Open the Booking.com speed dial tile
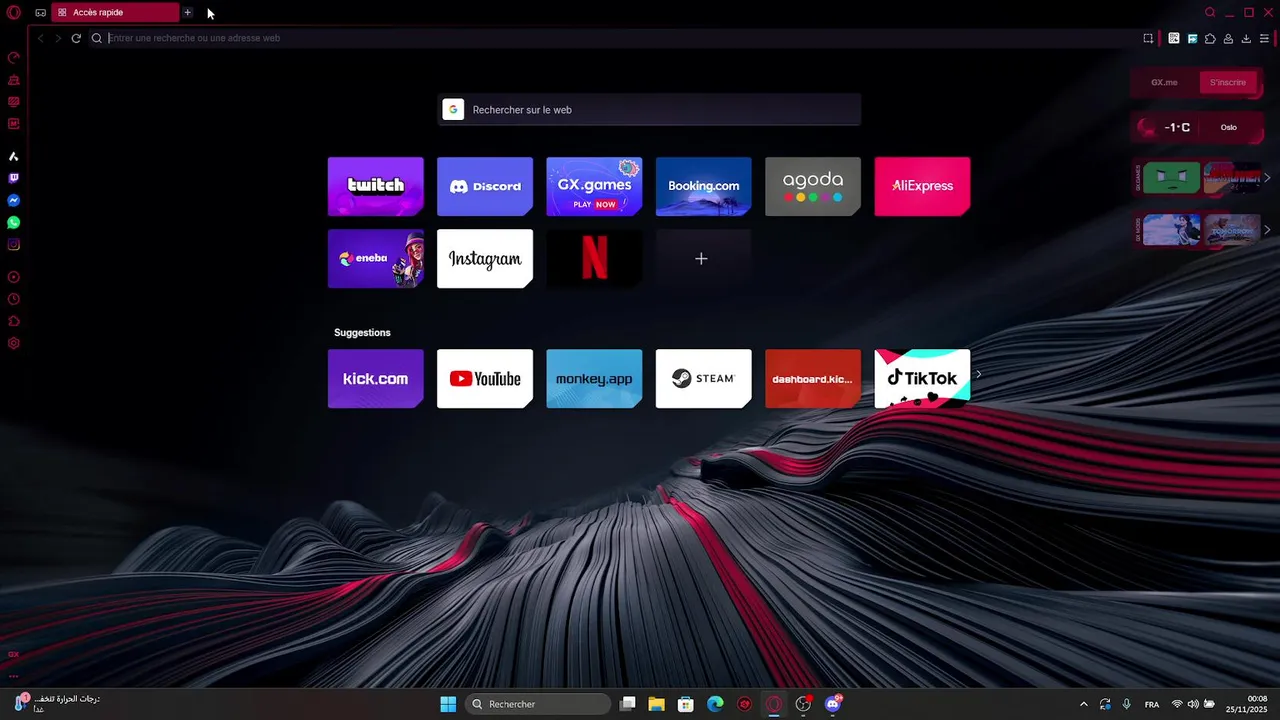 tap(704, 186)
